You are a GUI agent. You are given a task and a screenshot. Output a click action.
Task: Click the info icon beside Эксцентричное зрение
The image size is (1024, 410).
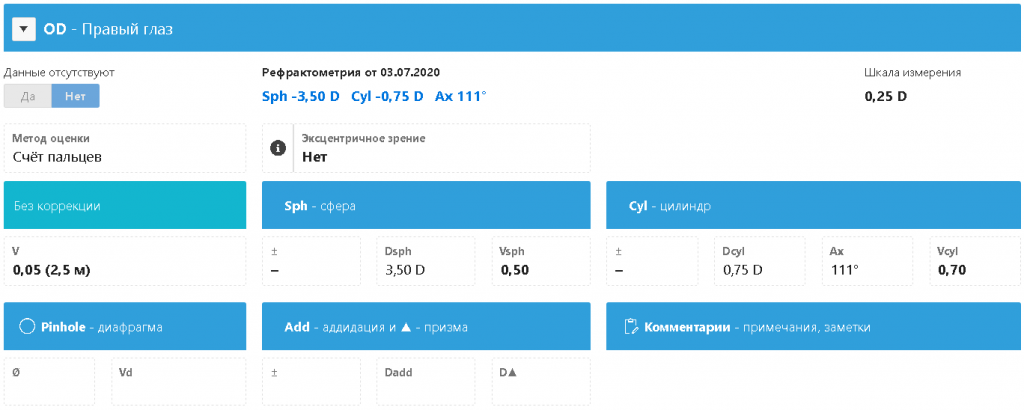[x=278, y=148]
